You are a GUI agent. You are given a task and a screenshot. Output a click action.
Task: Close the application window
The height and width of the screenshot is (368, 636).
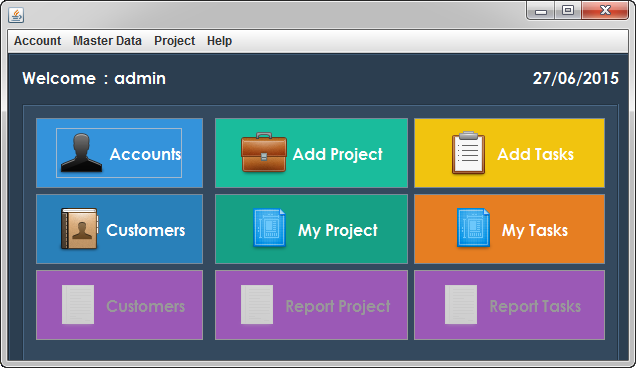click(x=605, y=10)
